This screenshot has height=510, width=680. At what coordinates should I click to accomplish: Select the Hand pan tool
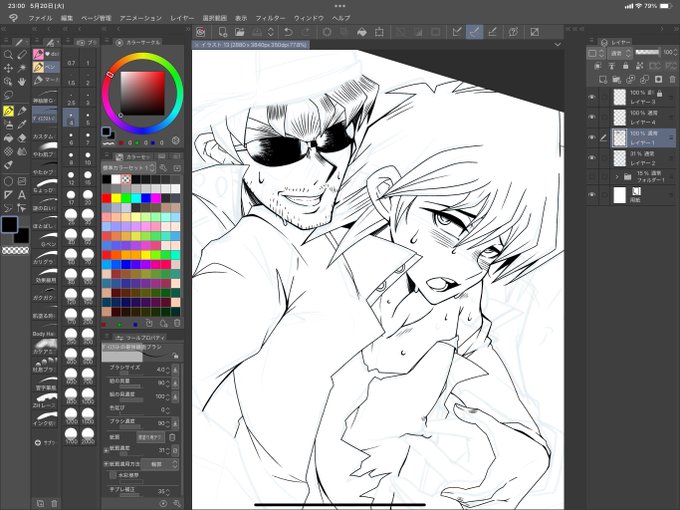click(22, 82)
